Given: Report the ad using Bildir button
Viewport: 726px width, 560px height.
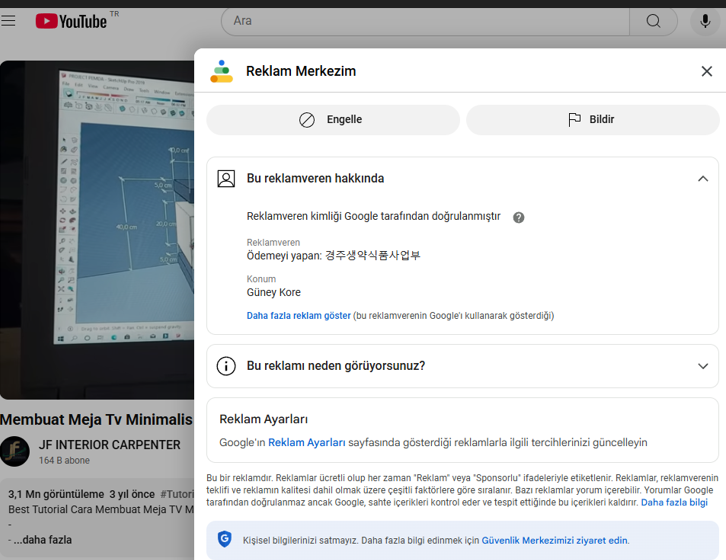Looking at the screenshot, I should (x=591, y=120).
